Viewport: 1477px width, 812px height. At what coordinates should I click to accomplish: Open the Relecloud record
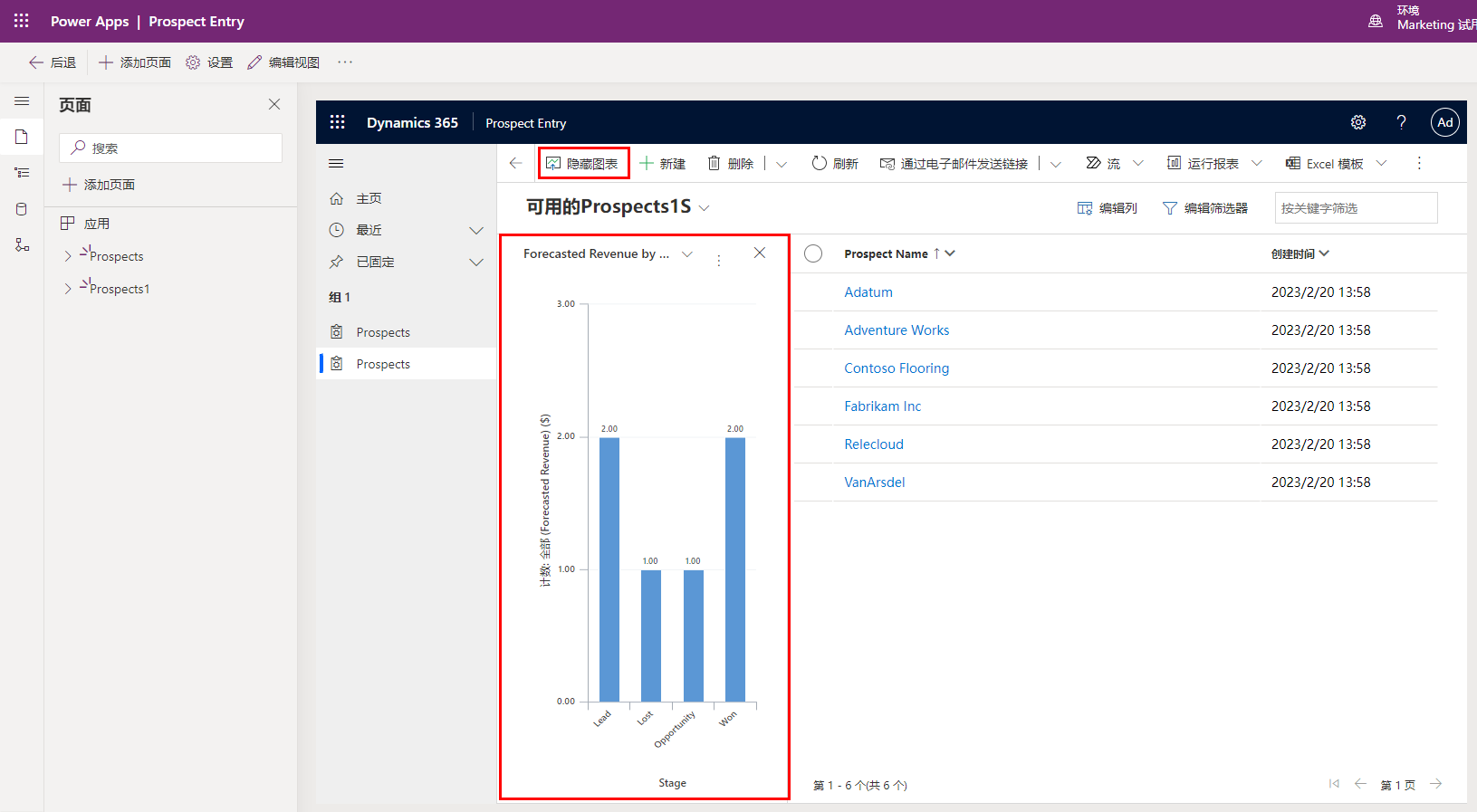coord(874,444)
